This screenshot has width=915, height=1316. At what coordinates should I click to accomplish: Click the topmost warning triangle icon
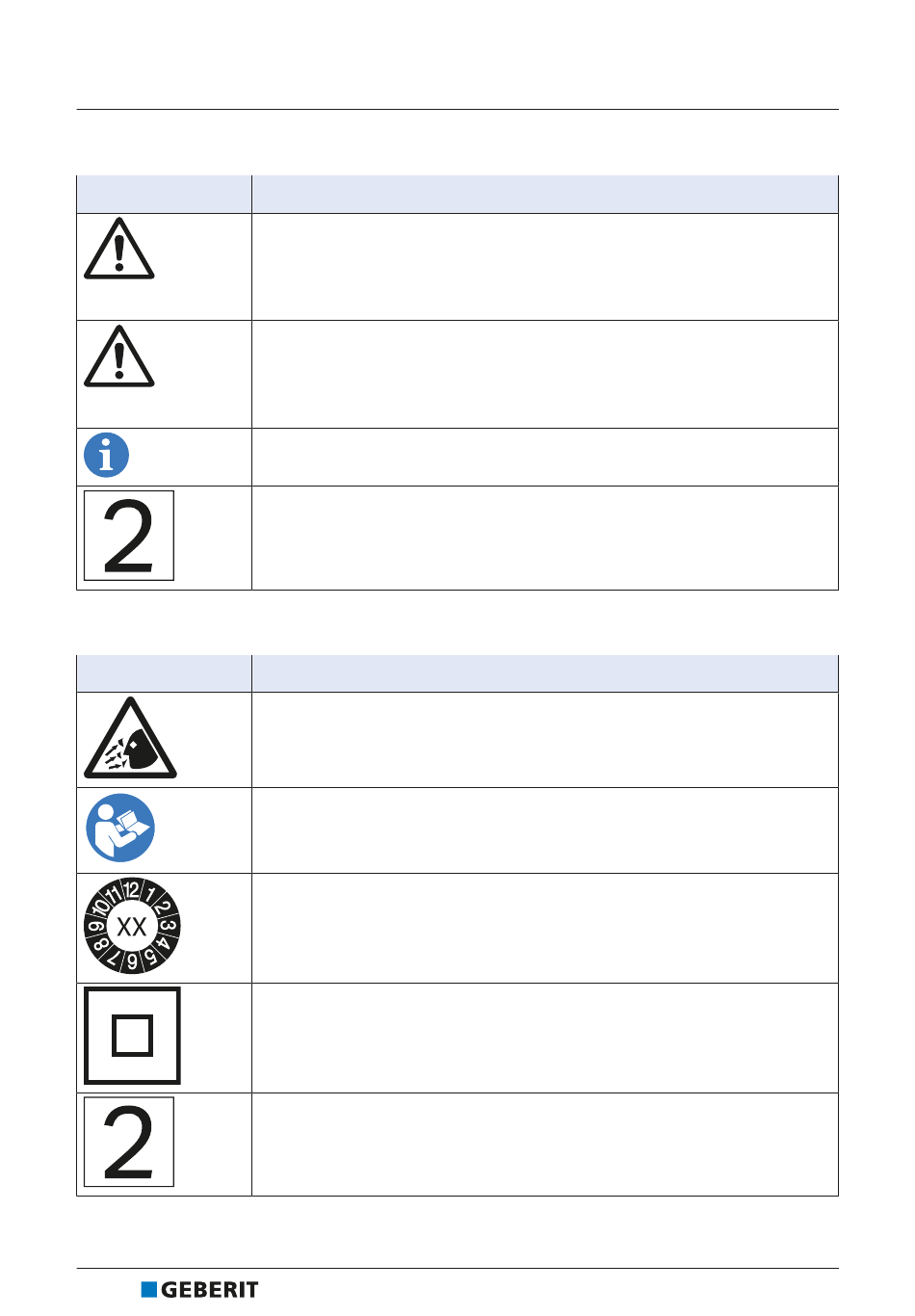(119, 249)
